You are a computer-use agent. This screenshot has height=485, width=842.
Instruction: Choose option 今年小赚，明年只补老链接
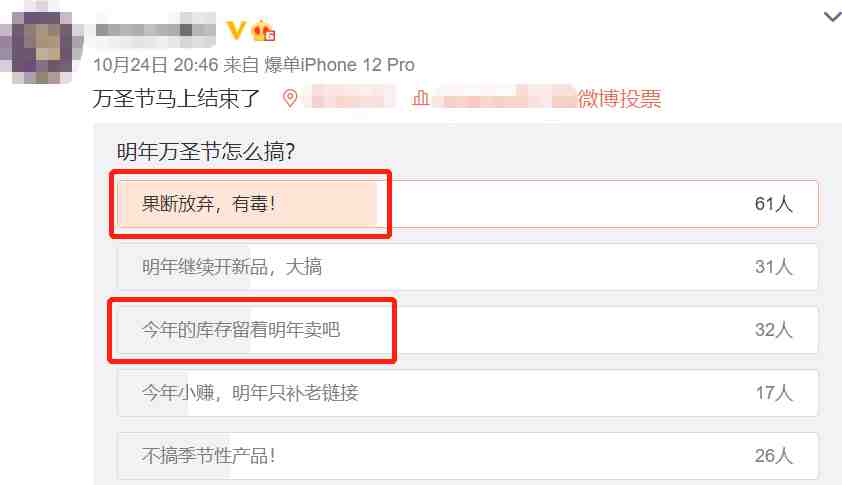click(468, 393)
